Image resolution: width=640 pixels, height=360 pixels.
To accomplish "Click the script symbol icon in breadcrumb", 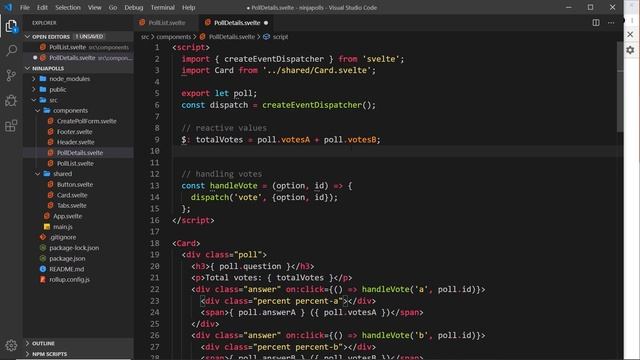I will coord(267,37).
